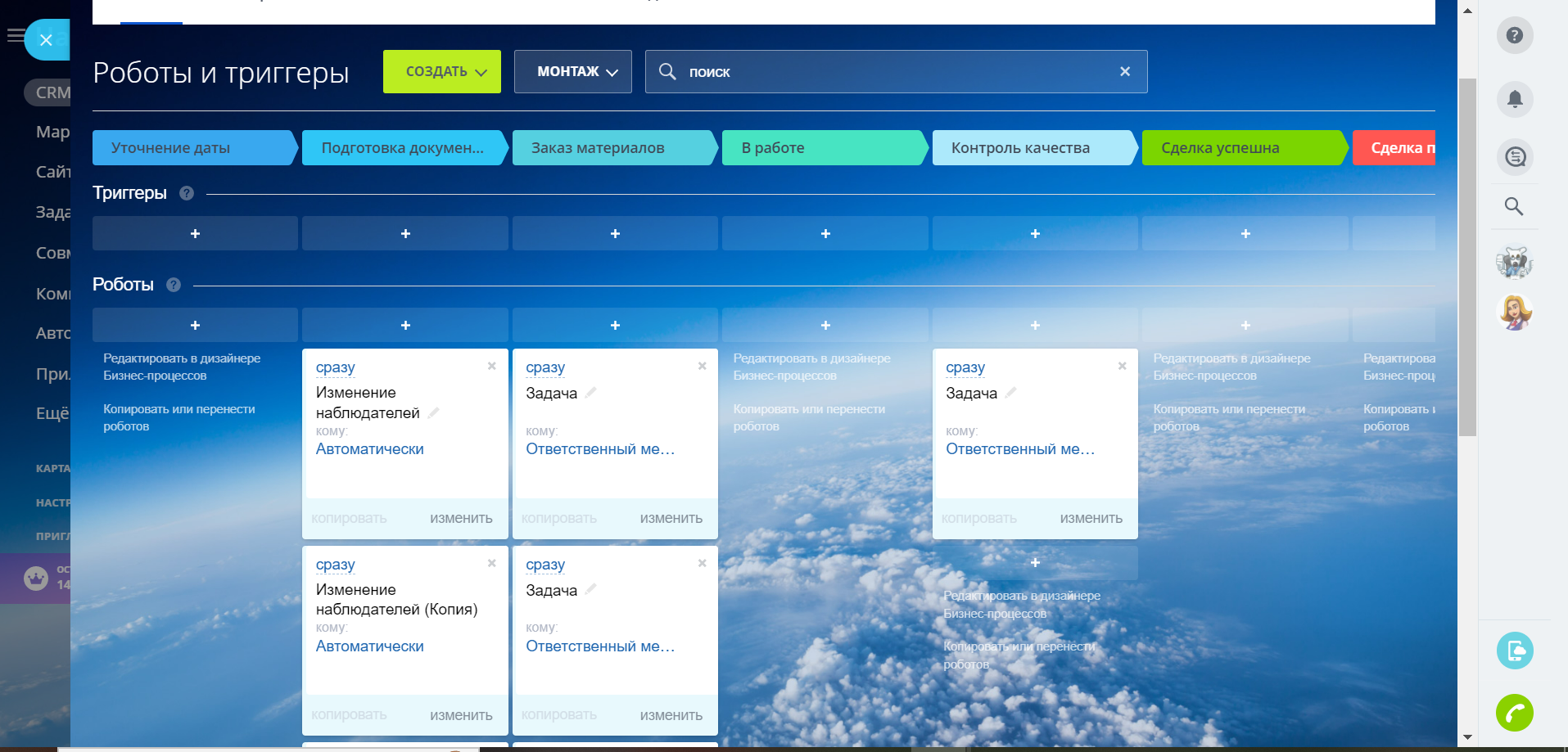
Task: Open the search magnifier in right panel
Action: click(x=1514, y=206)
